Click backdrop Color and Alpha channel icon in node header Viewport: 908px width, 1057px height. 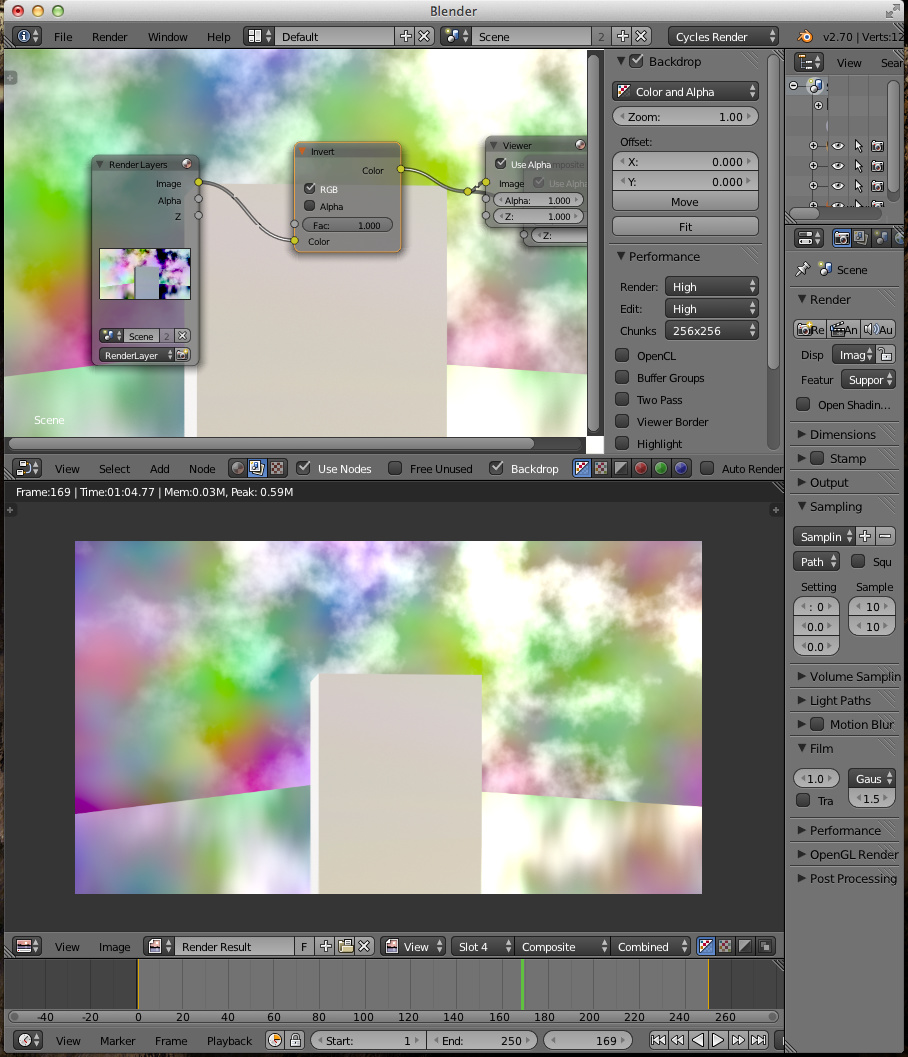[x=582, y=468]
